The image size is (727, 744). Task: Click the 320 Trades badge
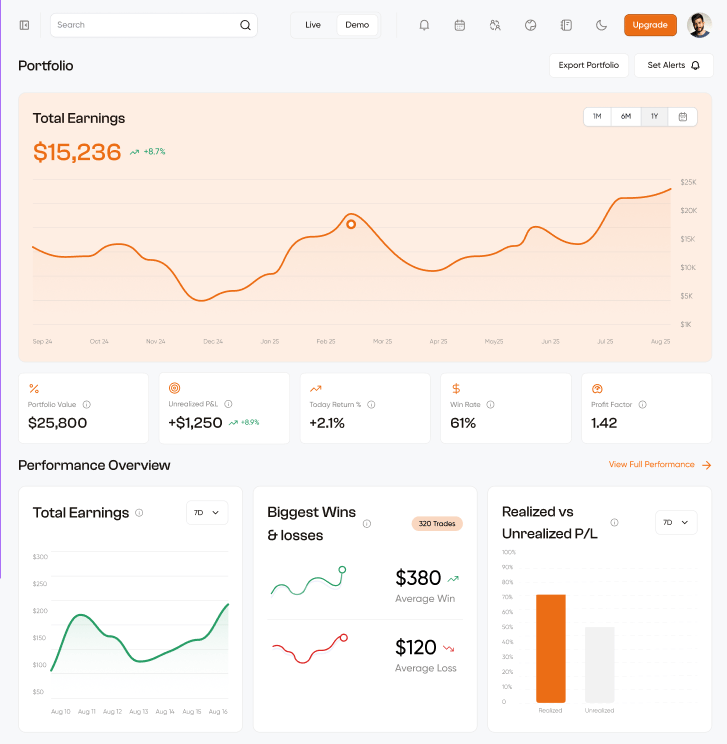[437, 524]
